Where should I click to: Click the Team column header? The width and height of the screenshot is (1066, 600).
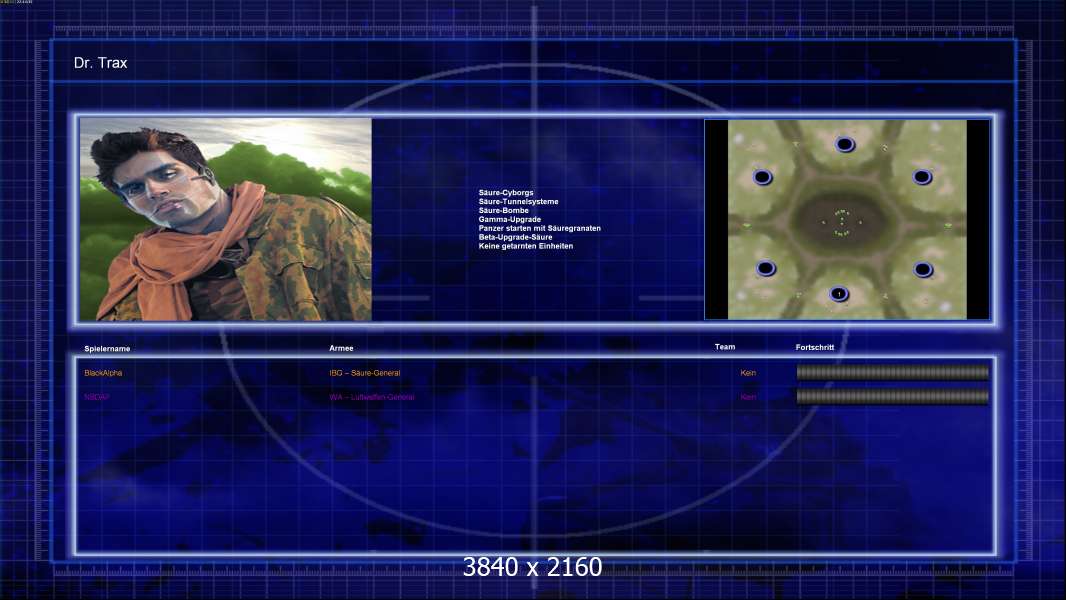click(x=725, y=347)
